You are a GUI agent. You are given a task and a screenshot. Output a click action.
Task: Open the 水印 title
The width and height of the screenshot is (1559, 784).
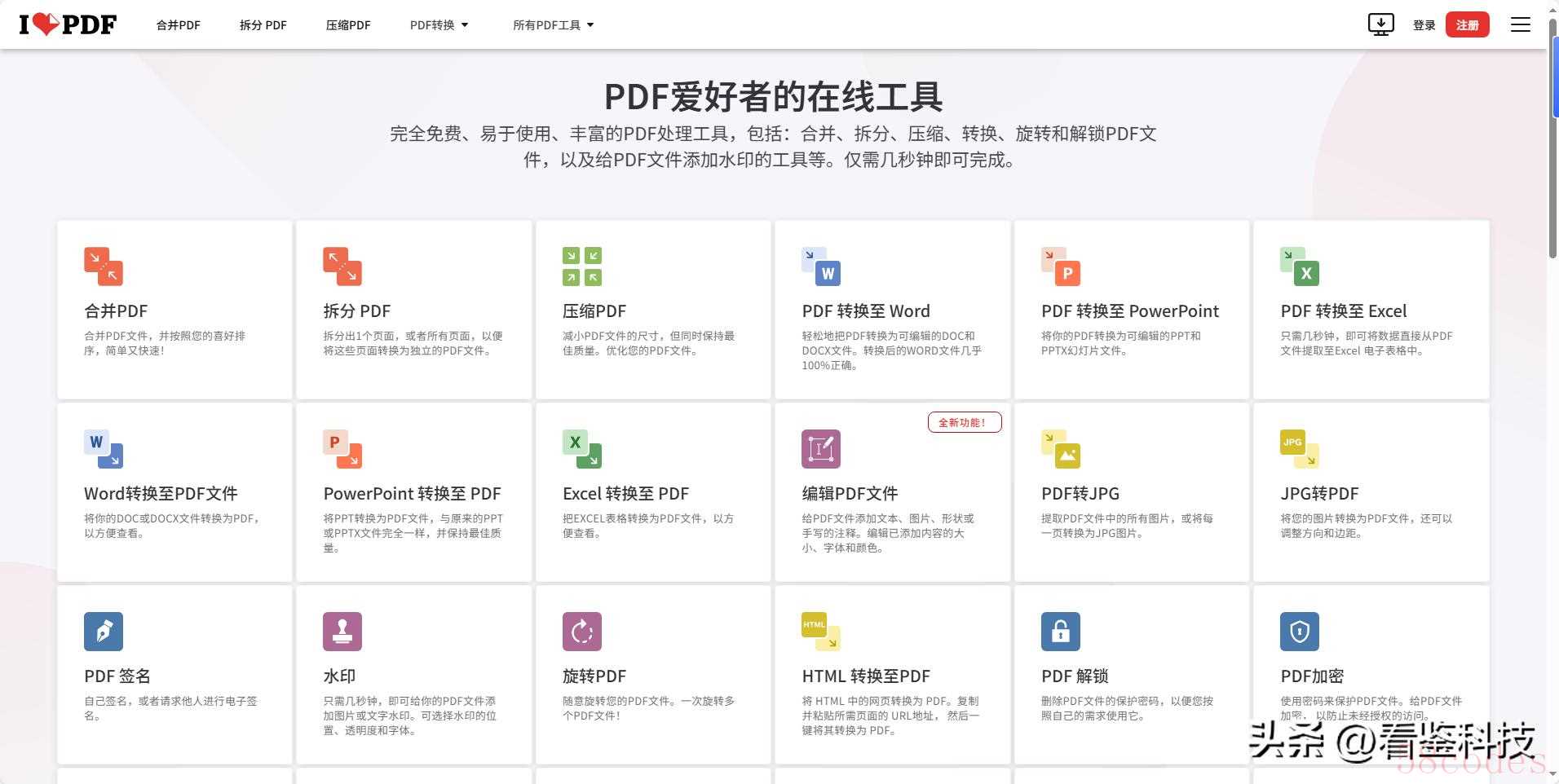point(339,676)
